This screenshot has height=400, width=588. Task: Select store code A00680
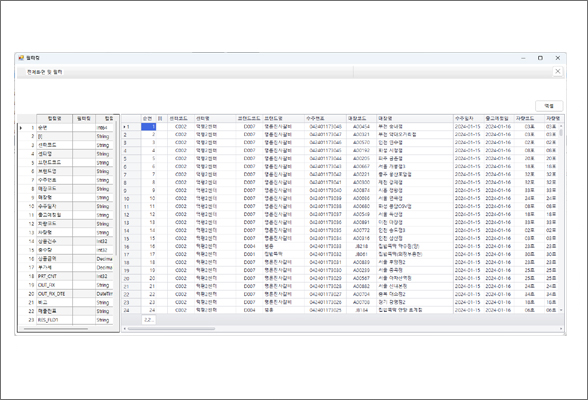[x=361, y=206]
